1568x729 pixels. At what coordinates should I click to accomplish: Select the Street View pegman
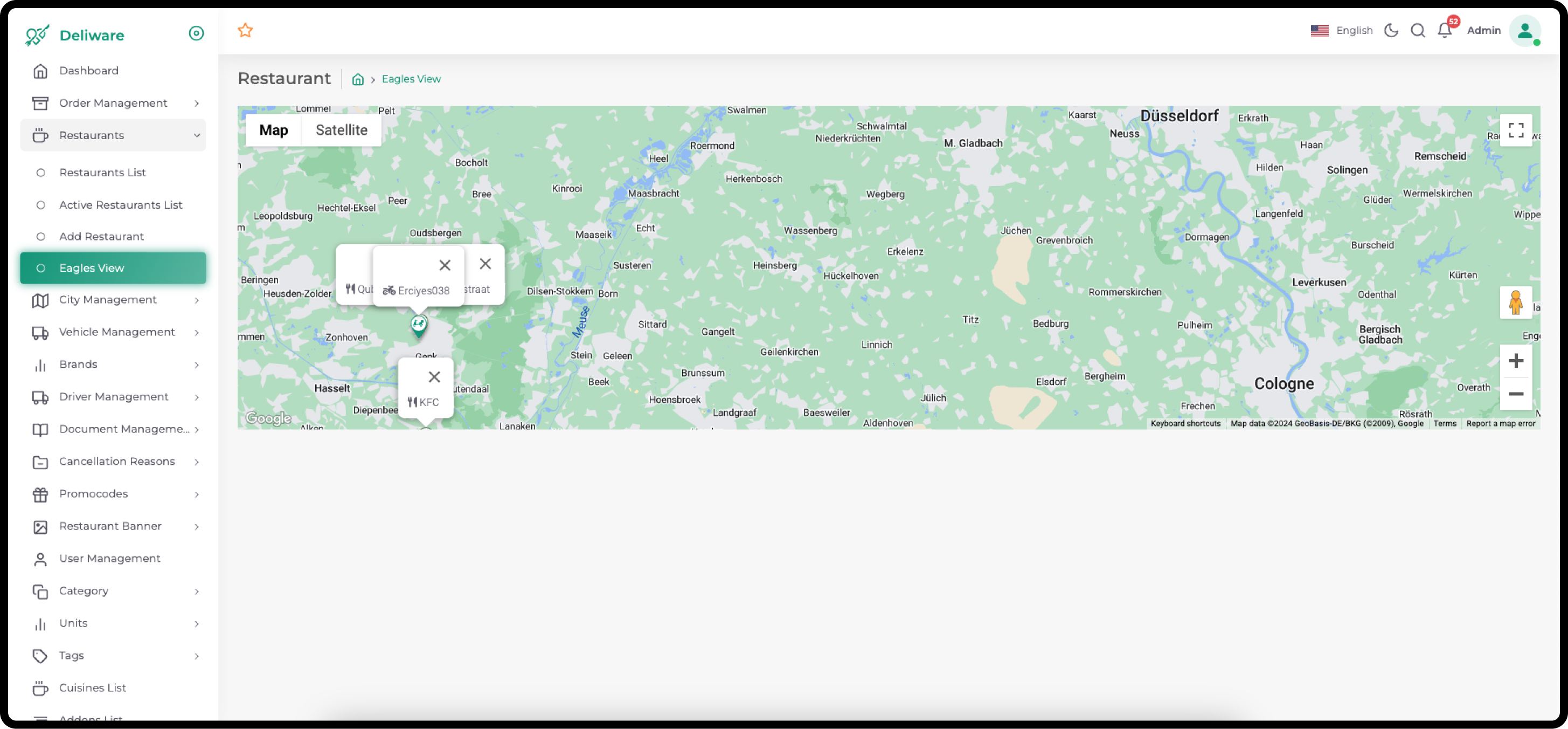click(x=1516, y=302)
